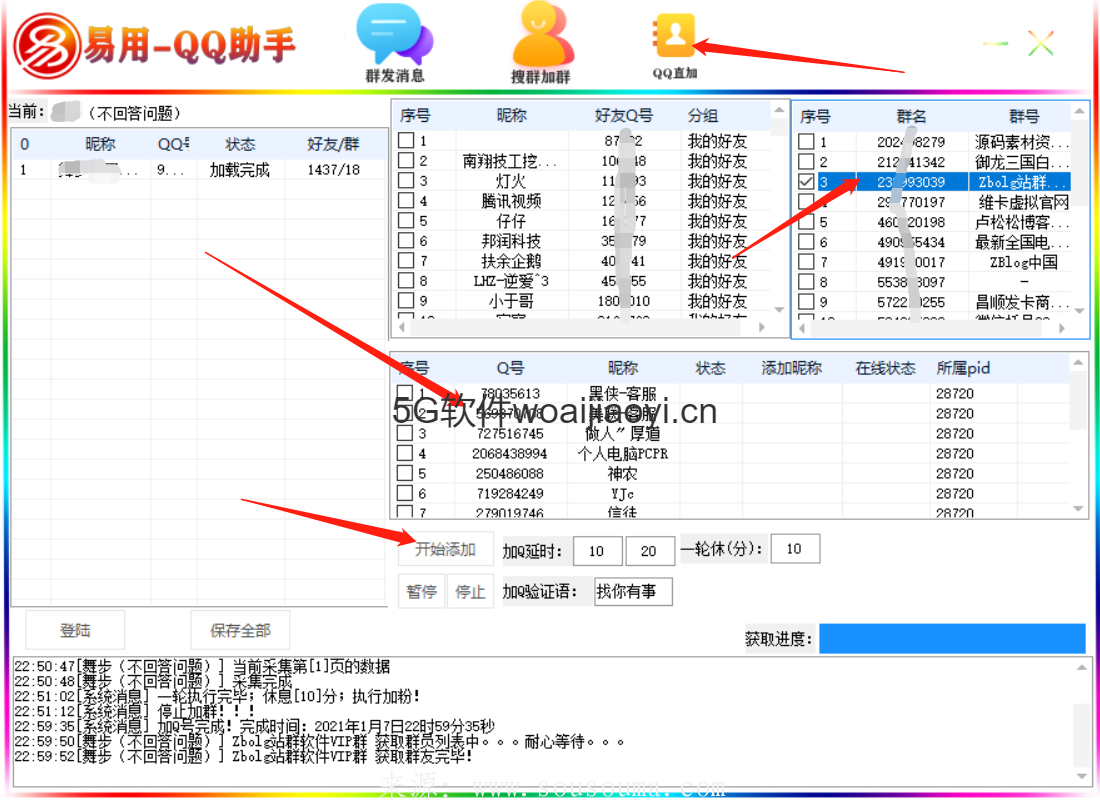Click scroll-up arrow of member list
Image resolution: width=1100 pixels, height=800 pixels.
pos(1078,362)
